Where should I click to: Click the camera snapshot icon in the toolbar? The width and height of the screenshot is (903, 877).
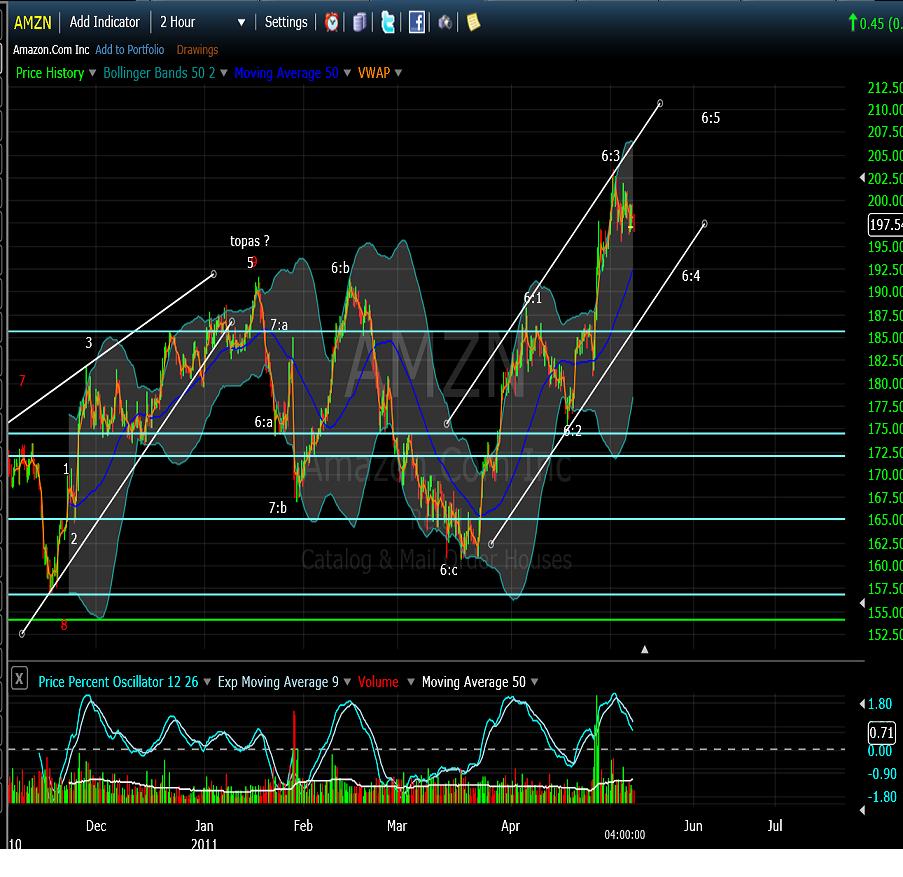point(445,22)
